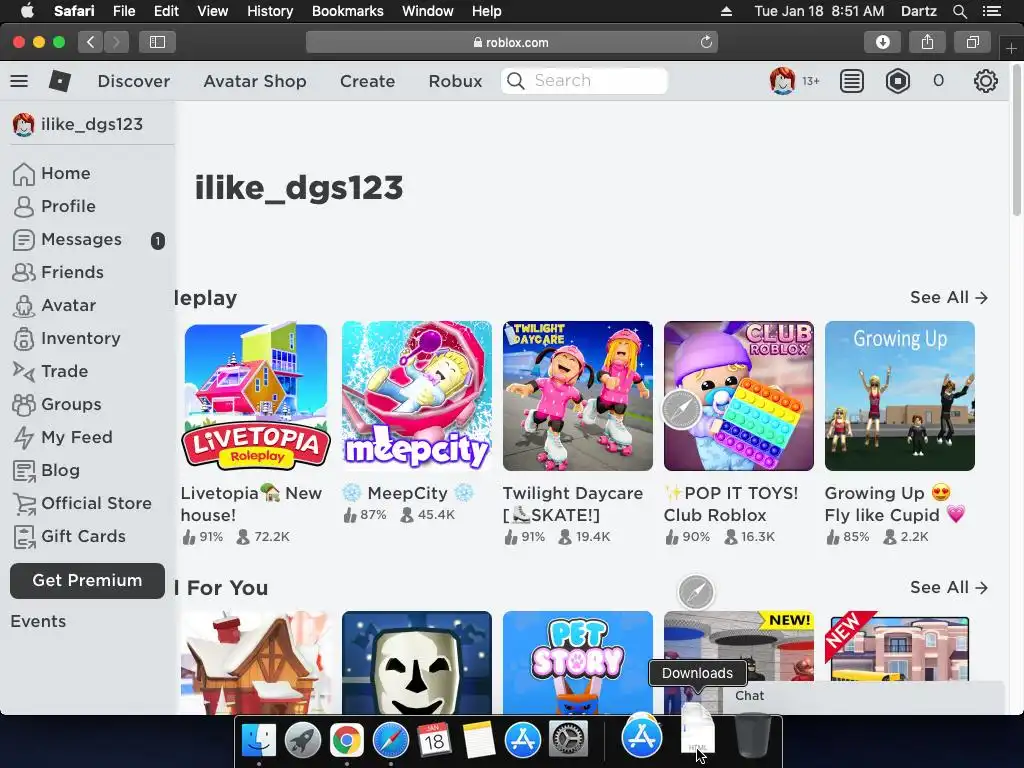Click ilike_dgs123 username in sidebar
1024x768 pixels.
coord(92,124)
